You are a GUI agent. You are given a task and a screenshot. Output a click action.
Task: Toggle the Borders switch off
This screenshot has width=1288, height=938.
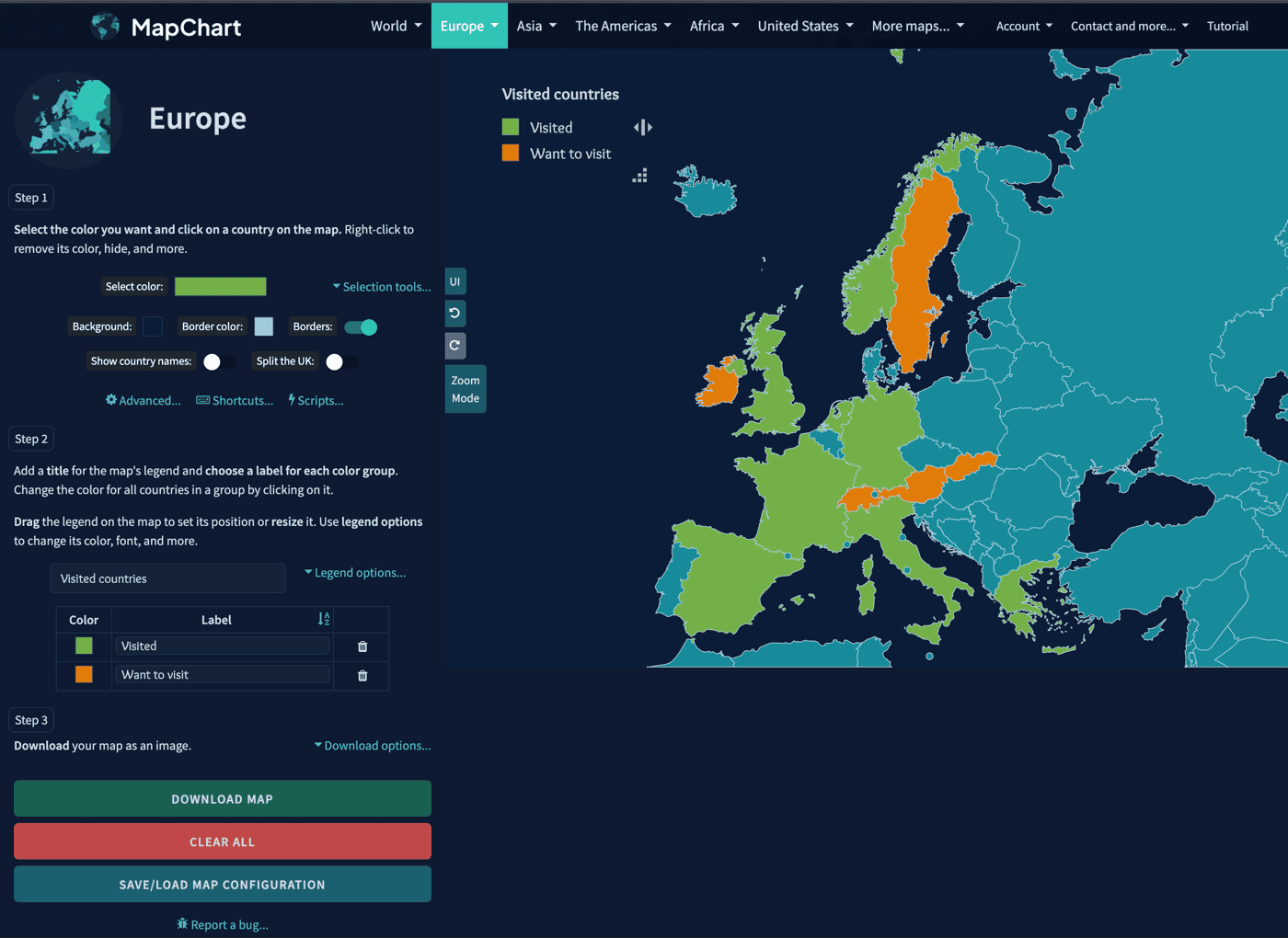click(x=361, y=327)
